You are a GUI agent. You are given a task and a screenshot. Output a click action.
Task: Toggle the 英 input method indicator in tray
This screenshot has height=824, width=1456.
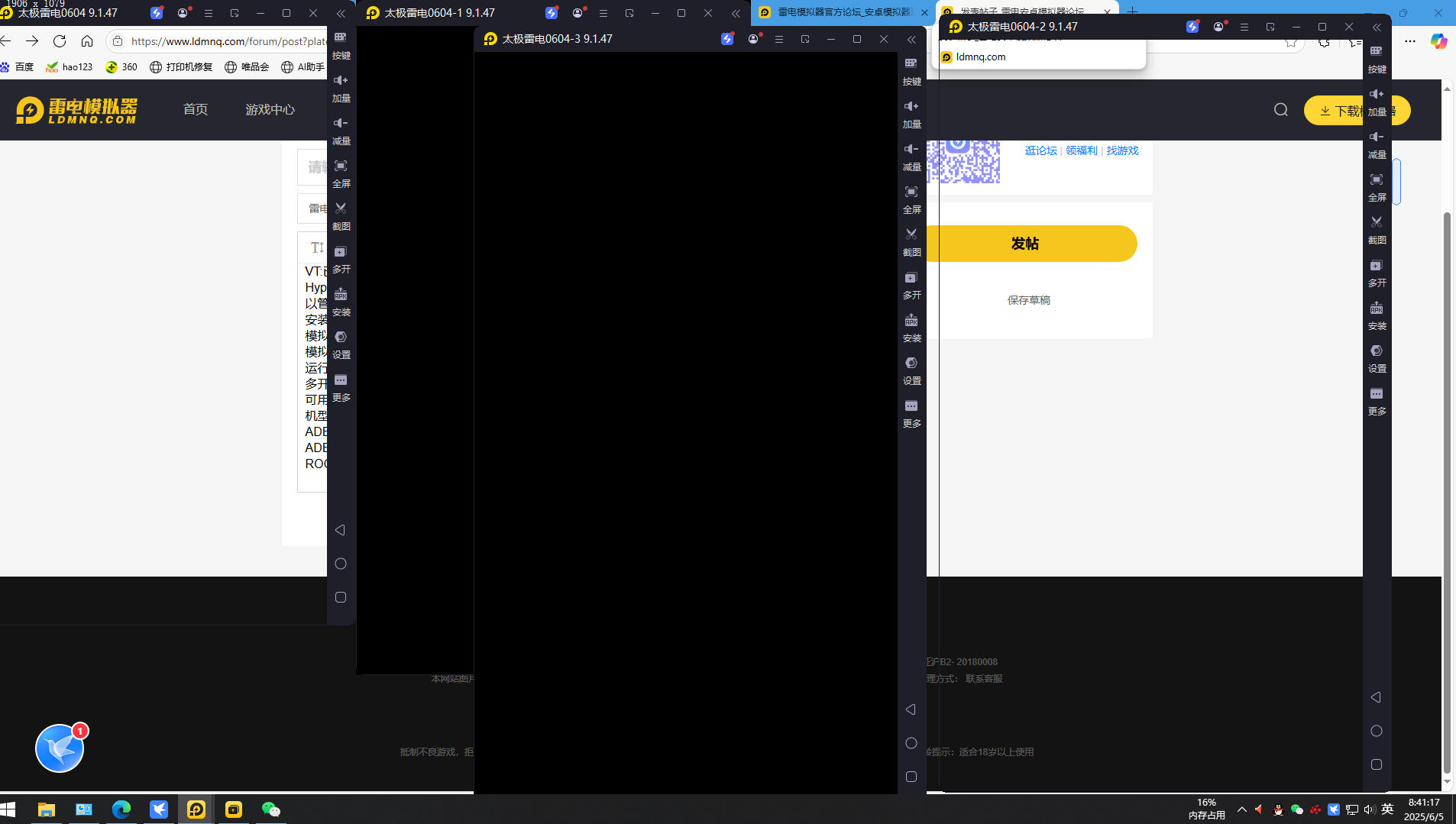click(1387, 809)
